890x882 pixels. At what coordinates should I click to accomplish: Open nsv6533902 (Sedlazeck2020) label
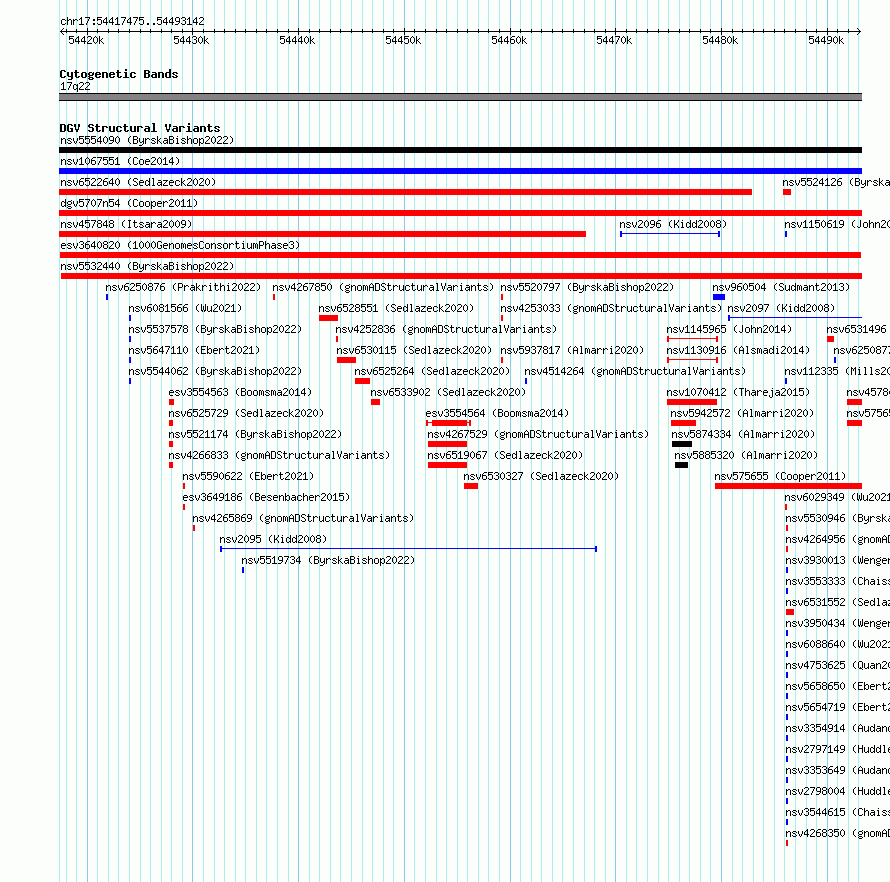tap(448, 392)
